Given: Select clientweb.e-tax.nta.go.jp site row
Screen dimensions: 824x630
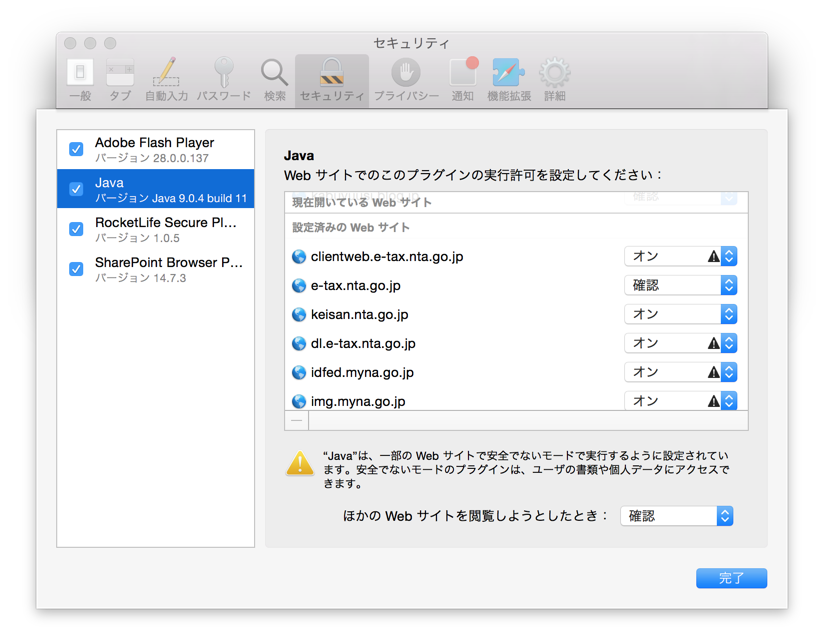Looking at the screenshot, I should pos(516,256).
